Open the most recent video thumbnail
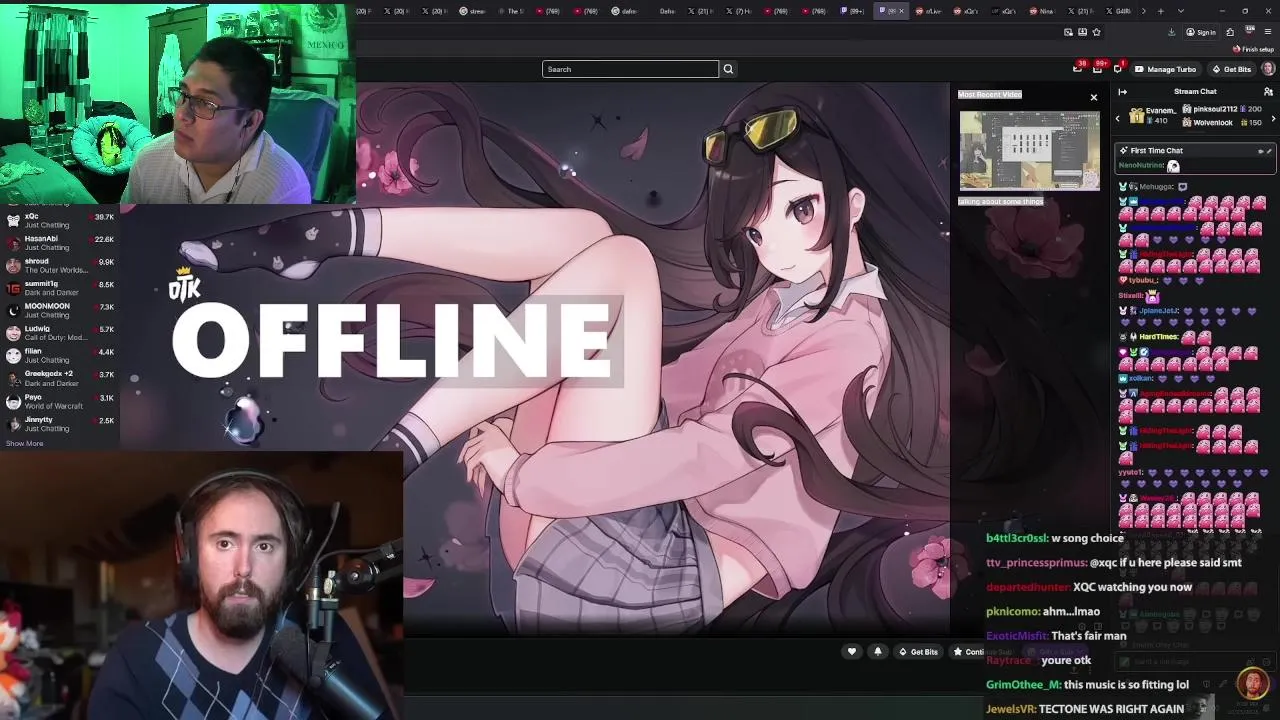 pyautogui.click(x=1029, y=150)
